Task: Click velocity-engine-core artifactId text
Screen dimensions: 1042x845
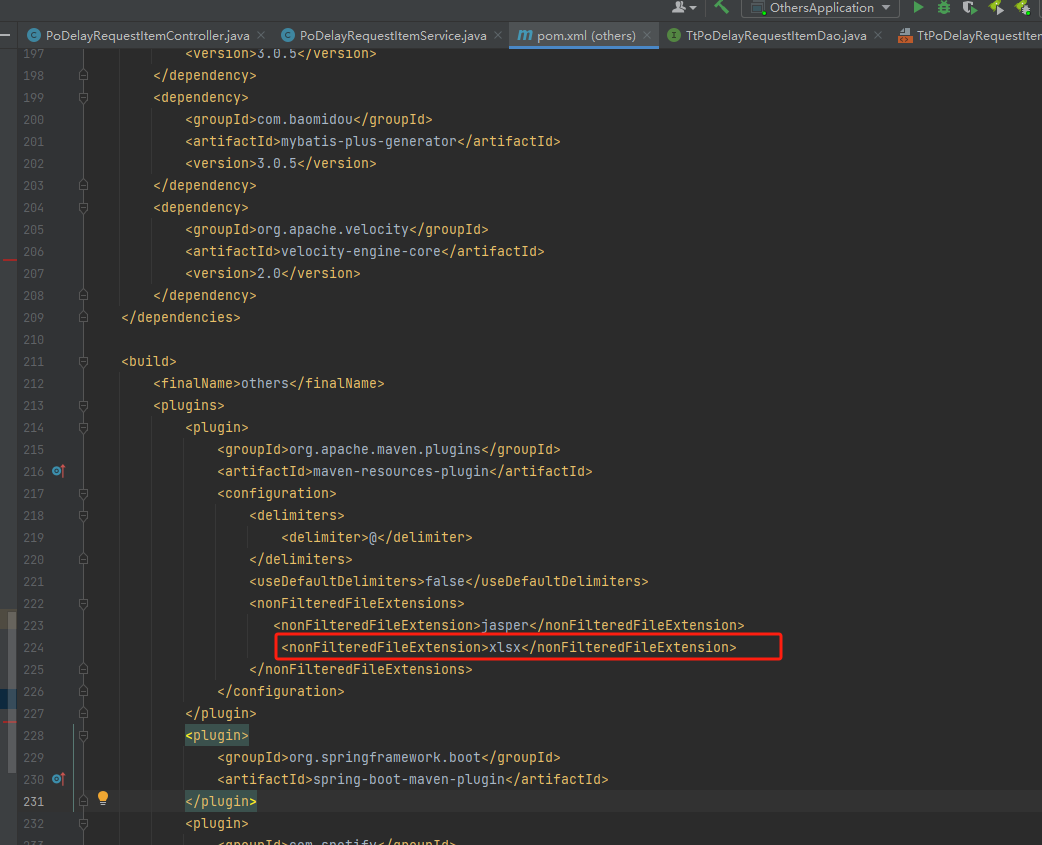Action: click(x=361, y=252)
